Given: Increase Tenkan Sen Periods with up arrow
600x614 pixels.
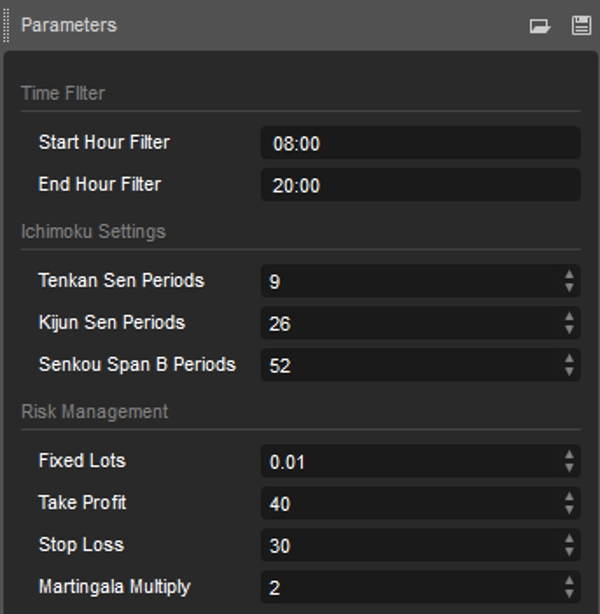Looking at the screenshot, I should click(x=569, y=275).
